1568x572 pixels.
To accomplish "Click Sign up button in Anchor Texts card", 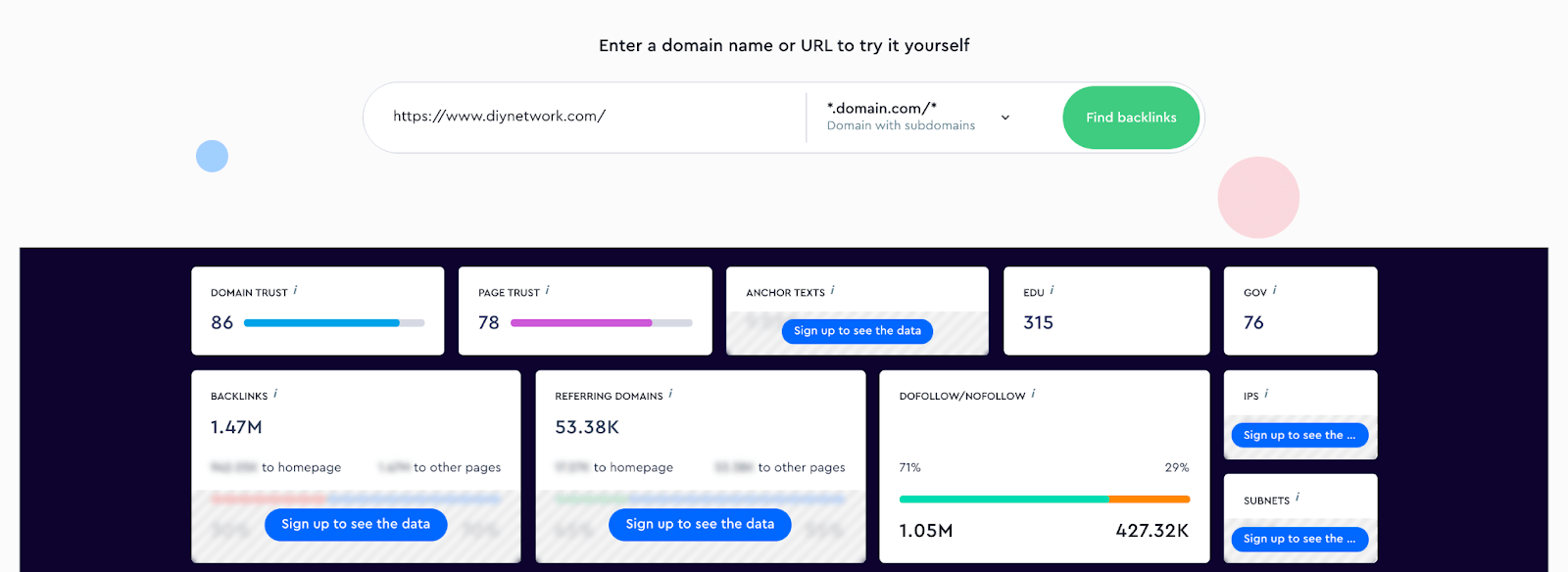I will click(x=857, y=331).
